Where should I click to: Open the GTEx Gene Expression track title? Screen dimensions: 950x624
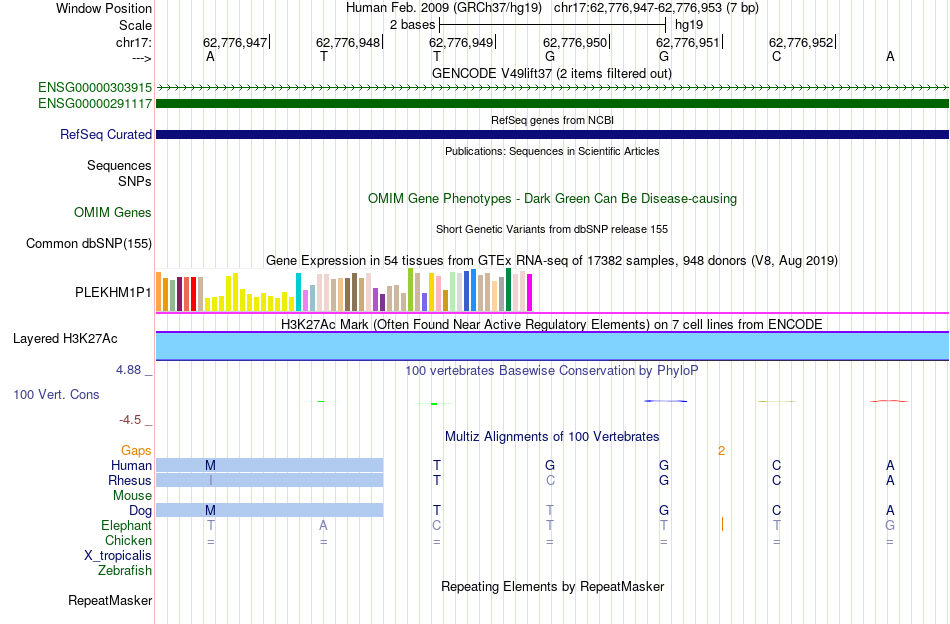coord(552,261)
